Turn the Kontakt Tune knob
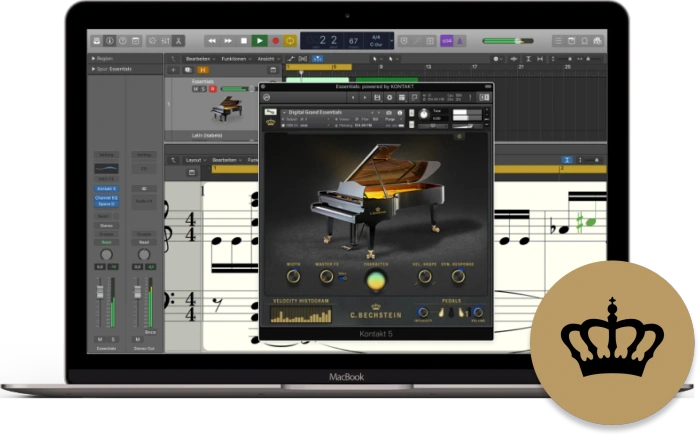Image resolution: width=700 pixels, height=436 pixels. tap(424, 114)
